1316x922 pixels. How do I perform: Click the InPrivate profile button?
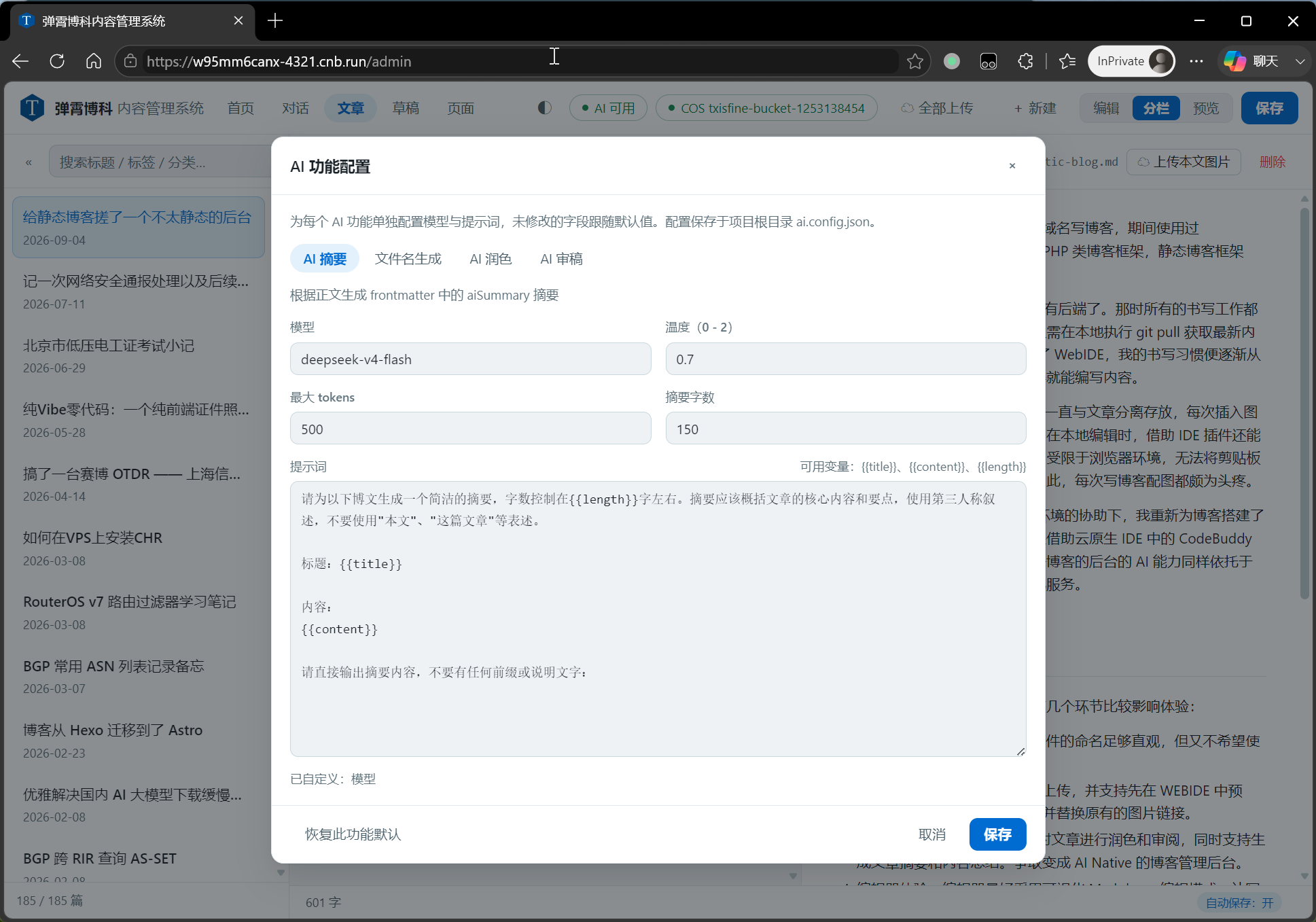pos(1131,61)
